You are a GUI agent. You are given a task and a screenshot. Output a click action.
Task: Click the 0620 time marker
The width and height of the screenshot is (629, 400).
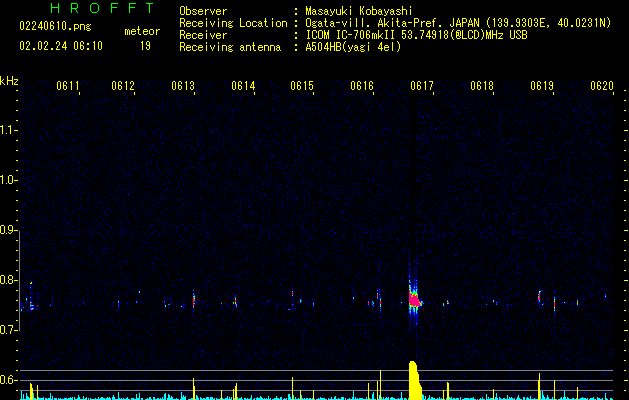(602, 86)
